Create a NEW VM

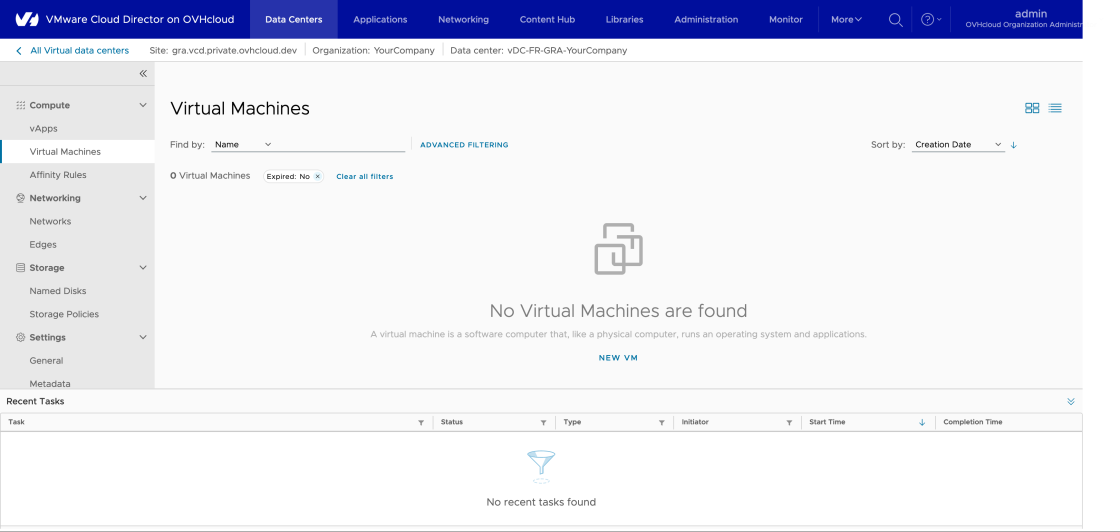point(618,358)
